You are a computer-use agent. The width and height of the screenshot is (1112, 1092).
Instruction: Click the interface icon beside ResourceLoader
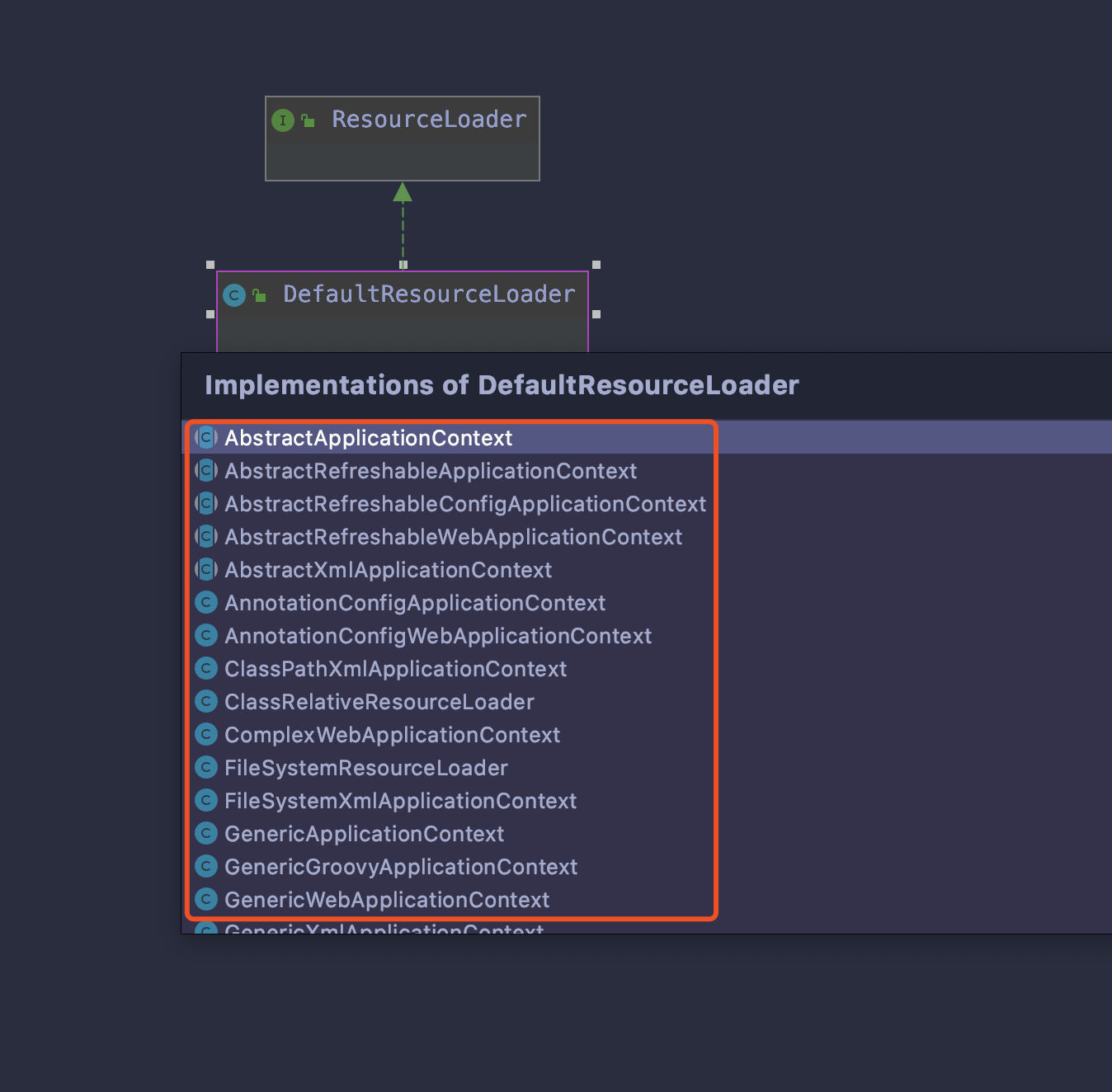coord(282,120)
